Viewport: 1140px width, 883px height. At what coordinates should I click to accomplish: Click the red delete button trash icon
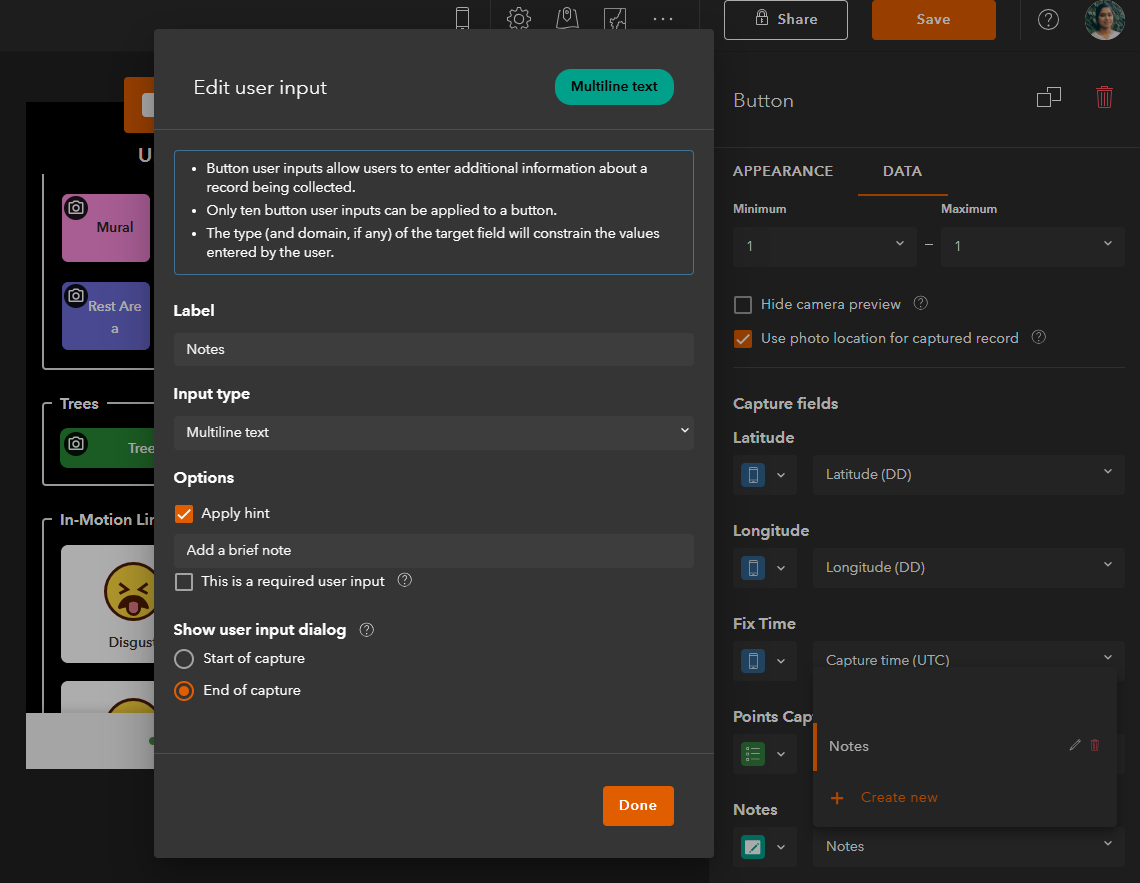coord(1104,97)
